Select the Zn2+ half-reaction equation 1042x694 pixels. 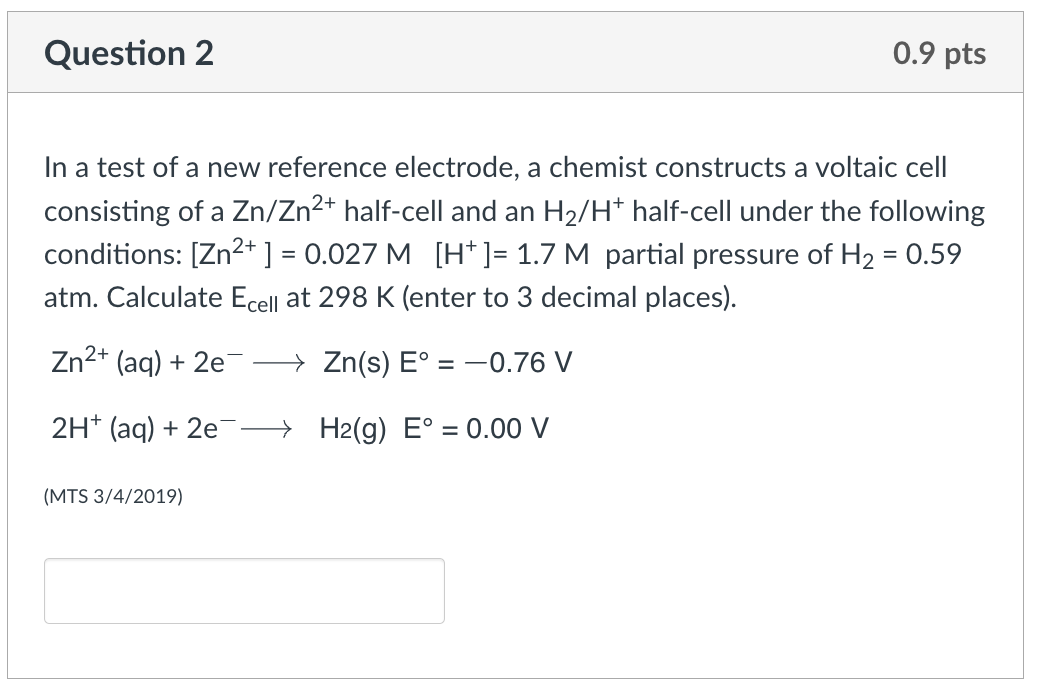pos(310,362)
